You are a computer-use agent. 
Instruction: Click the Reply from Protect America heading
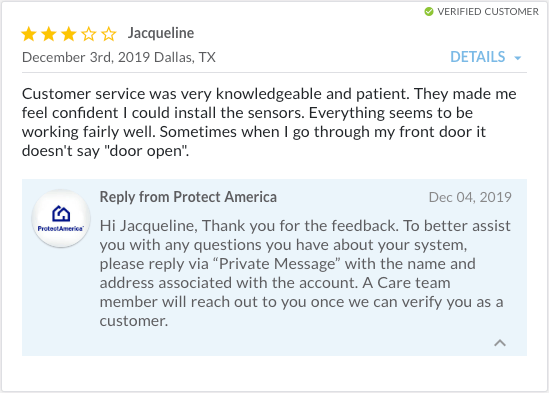(188, 197)
